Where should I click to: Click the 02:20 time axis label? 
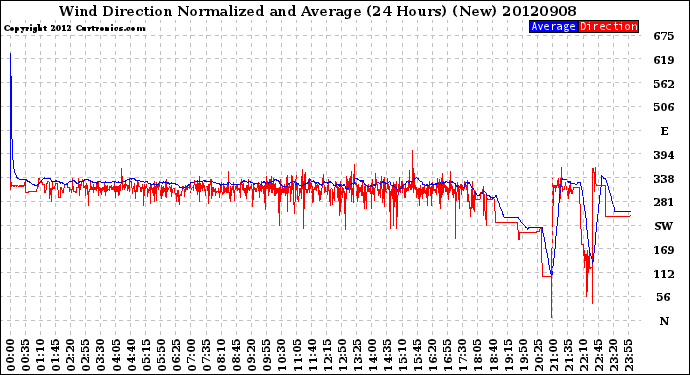point(71,355)
